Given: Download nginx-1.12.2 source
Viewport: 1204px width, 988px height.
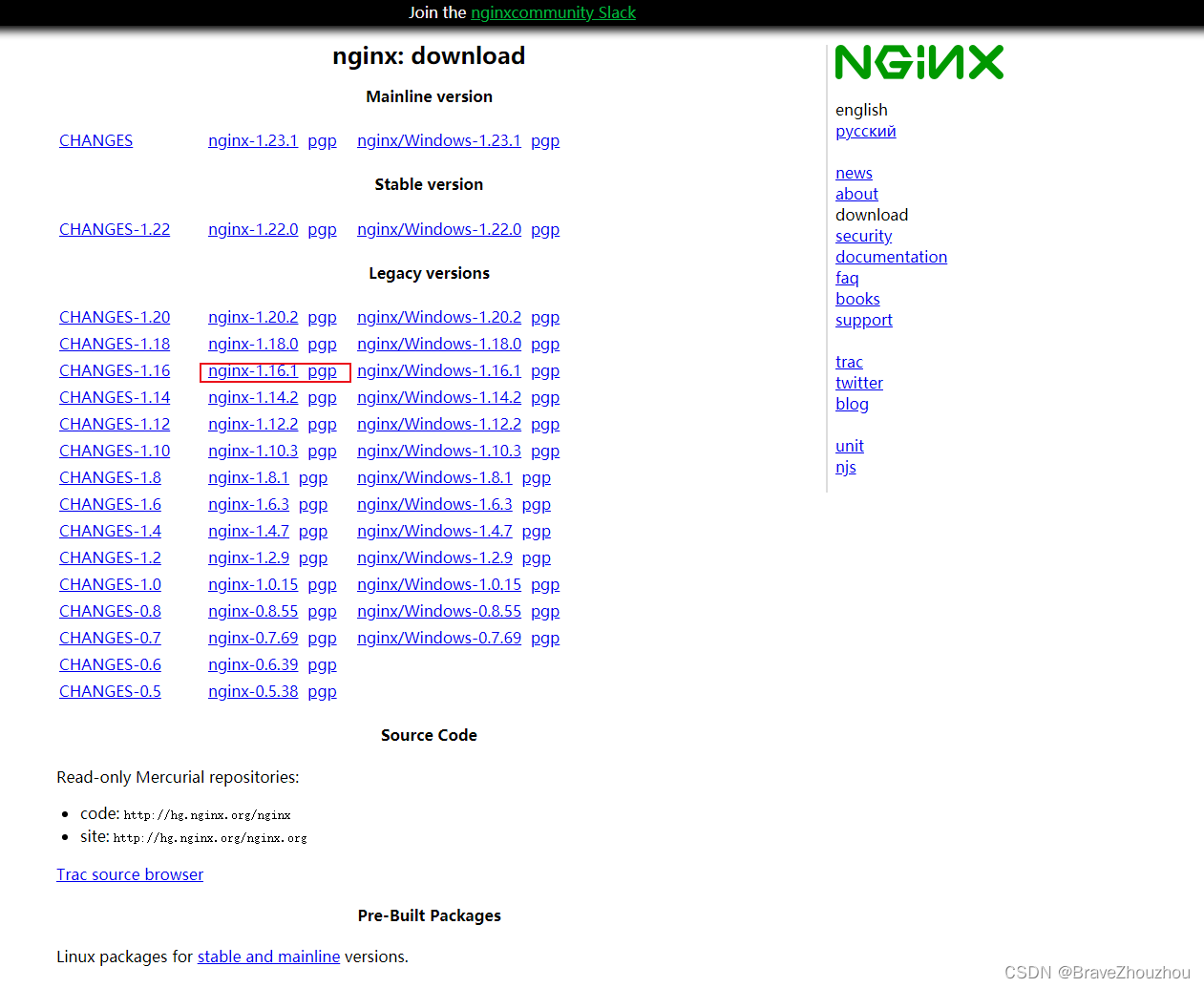Looking at the screenshot, I should click(x=253, y=424).
